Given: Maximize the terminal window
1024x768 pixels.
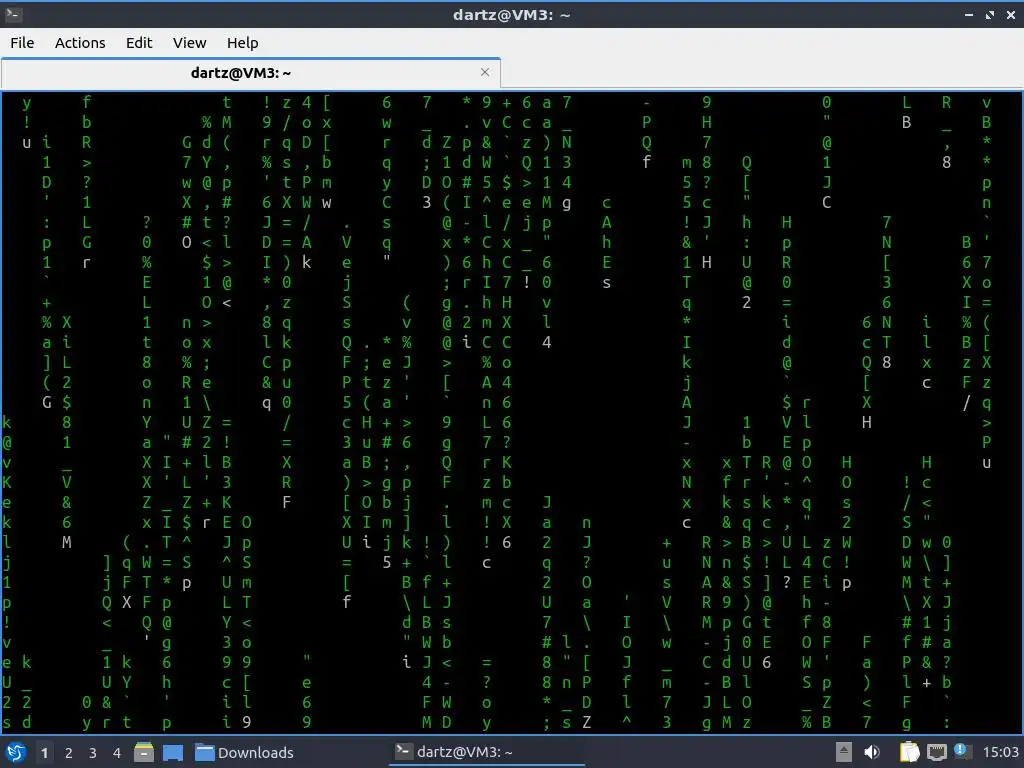Looking at the screenshot, I should click(990, 14).
